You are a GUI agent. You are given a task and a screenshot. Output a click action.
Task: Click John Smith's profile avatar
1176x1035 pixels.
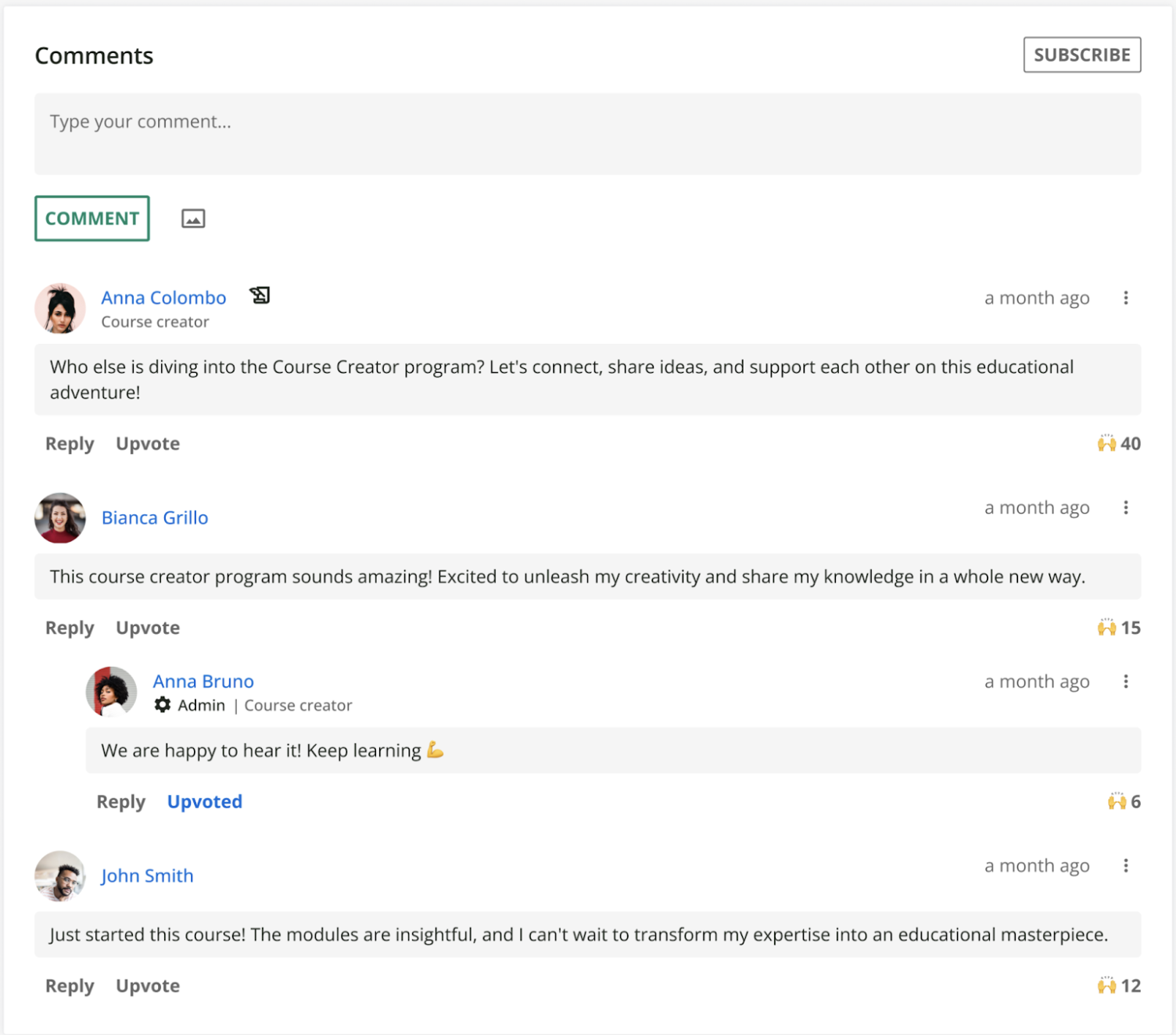click(x=60, y=876)
